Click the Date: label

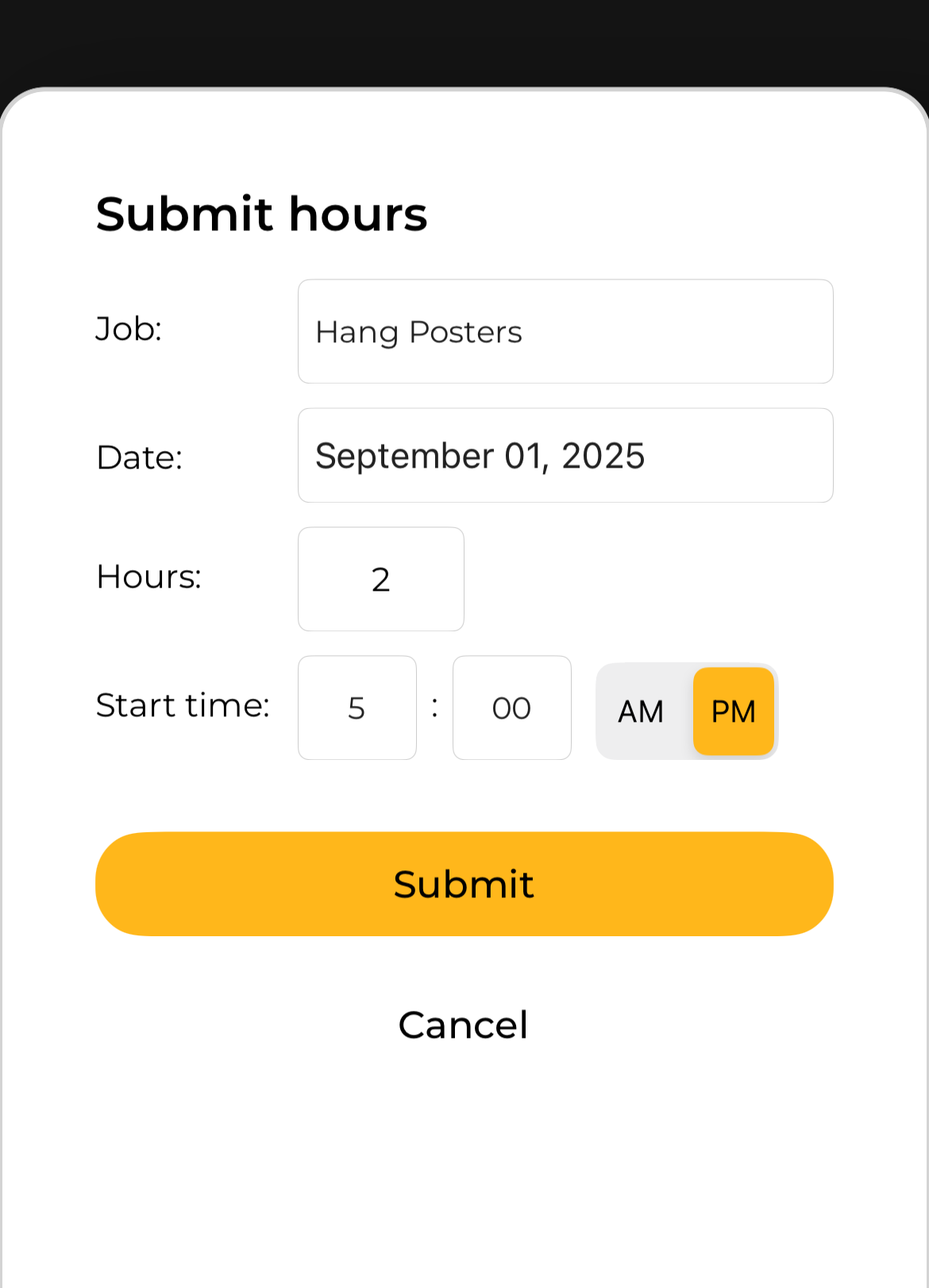pos(140,457)
